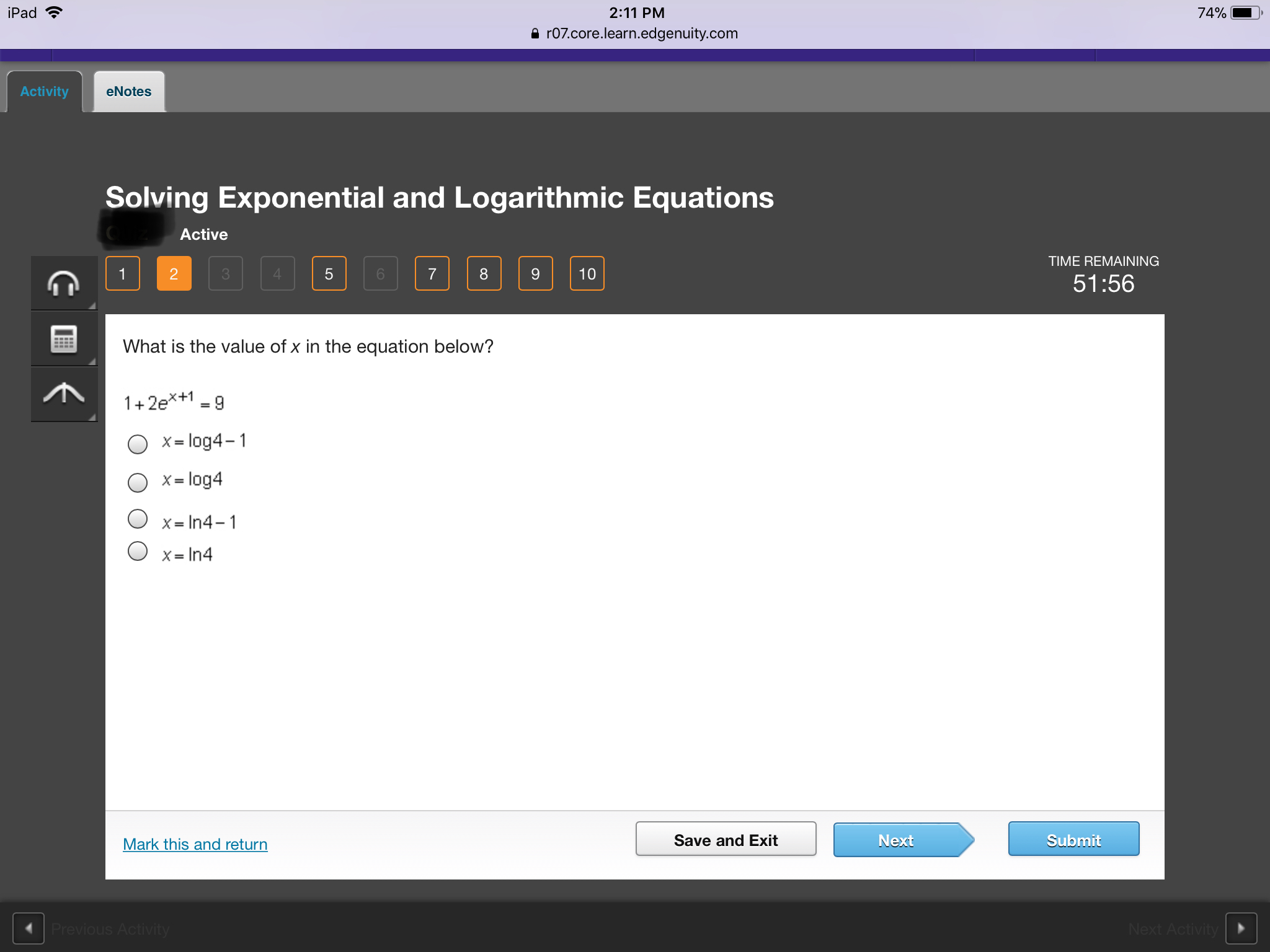Open the Activity tab

pyautogui.click(x=44, y=92)
